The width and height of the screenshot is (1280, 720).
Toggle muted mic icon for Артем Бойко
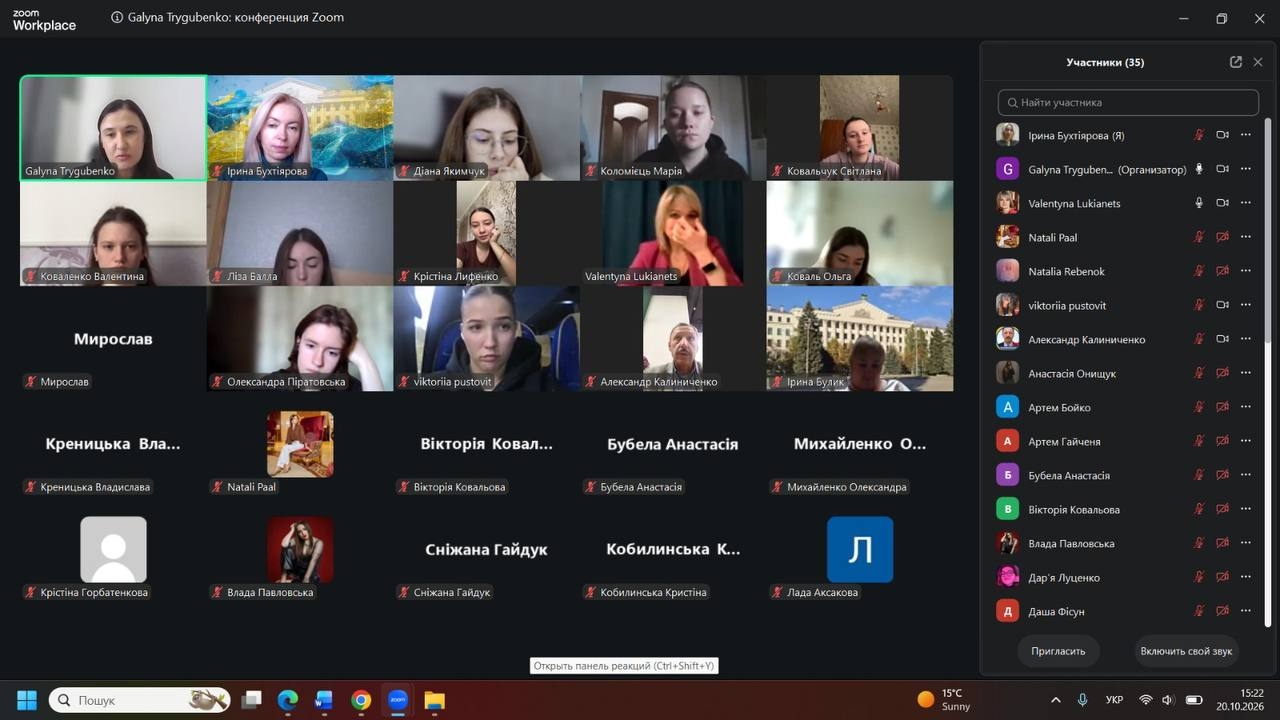1199,407
